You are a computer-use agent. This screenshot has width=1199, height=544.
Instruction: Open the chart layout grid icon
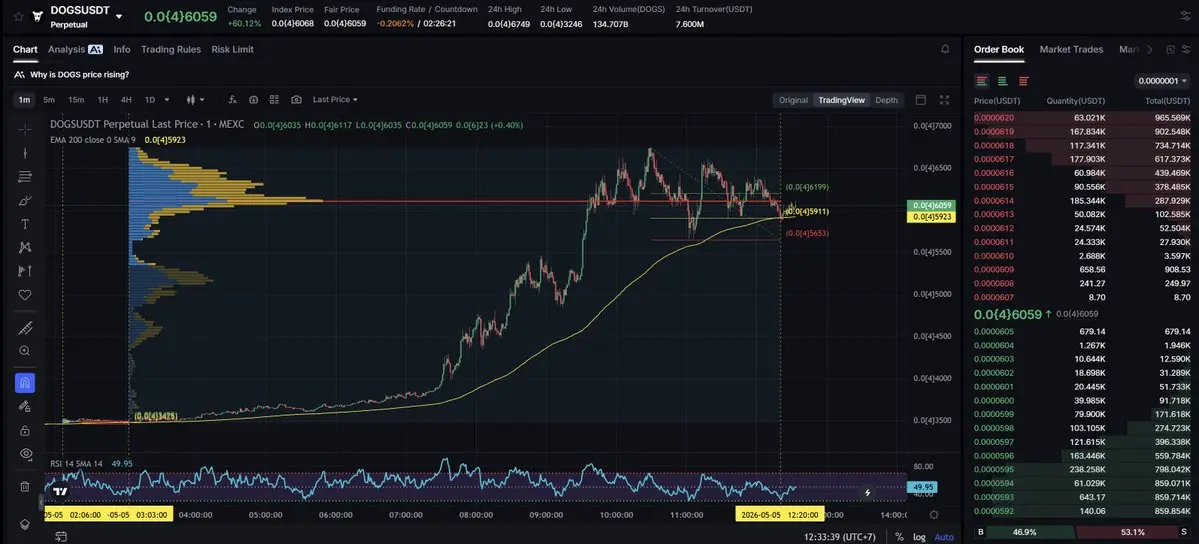[x=275, y=99]
